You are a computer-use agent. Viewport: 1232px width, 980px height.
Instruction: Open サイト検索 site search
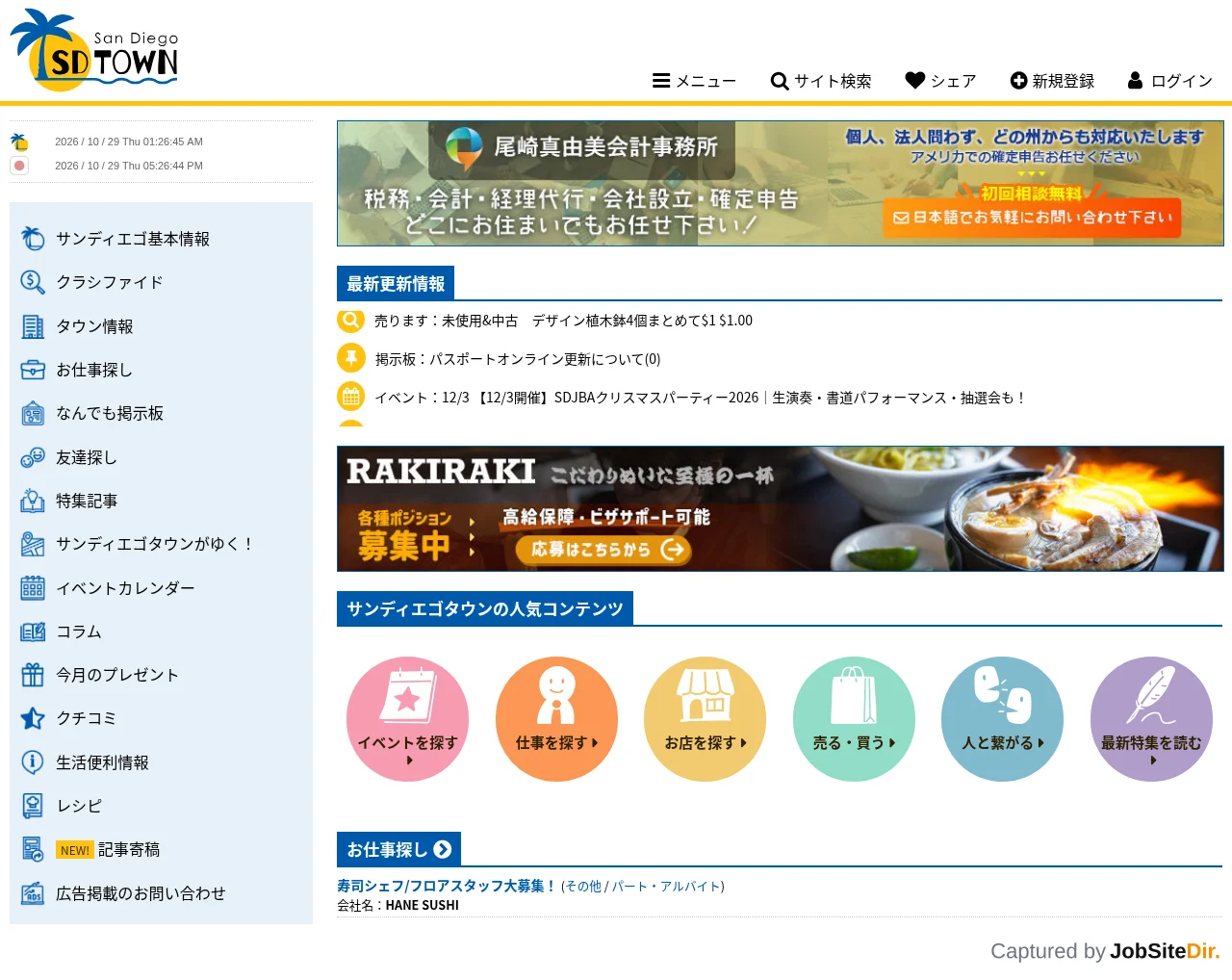pos(821,81)
